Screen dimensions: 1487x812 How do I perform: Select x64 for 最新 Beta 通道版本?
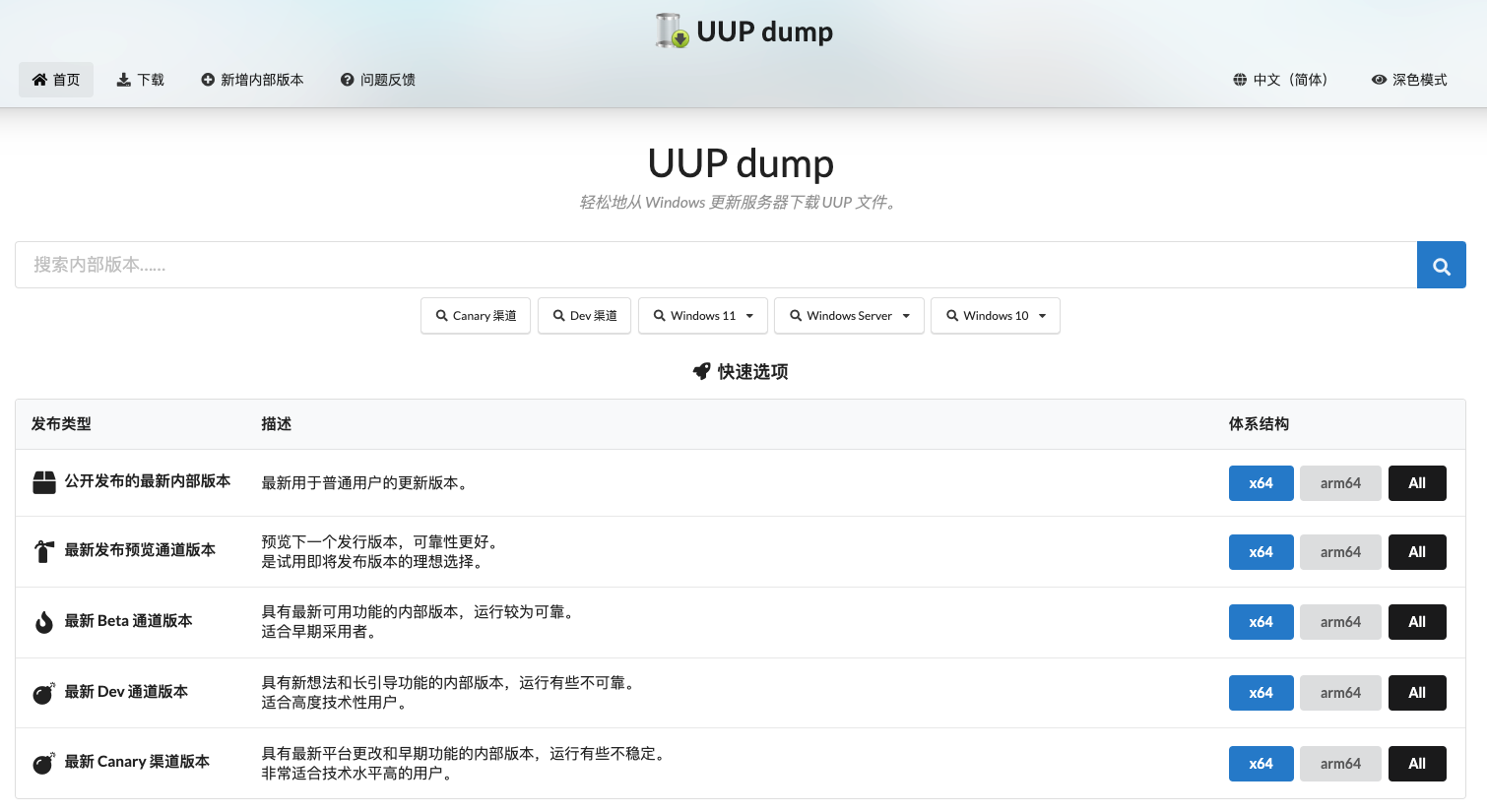1261,622
